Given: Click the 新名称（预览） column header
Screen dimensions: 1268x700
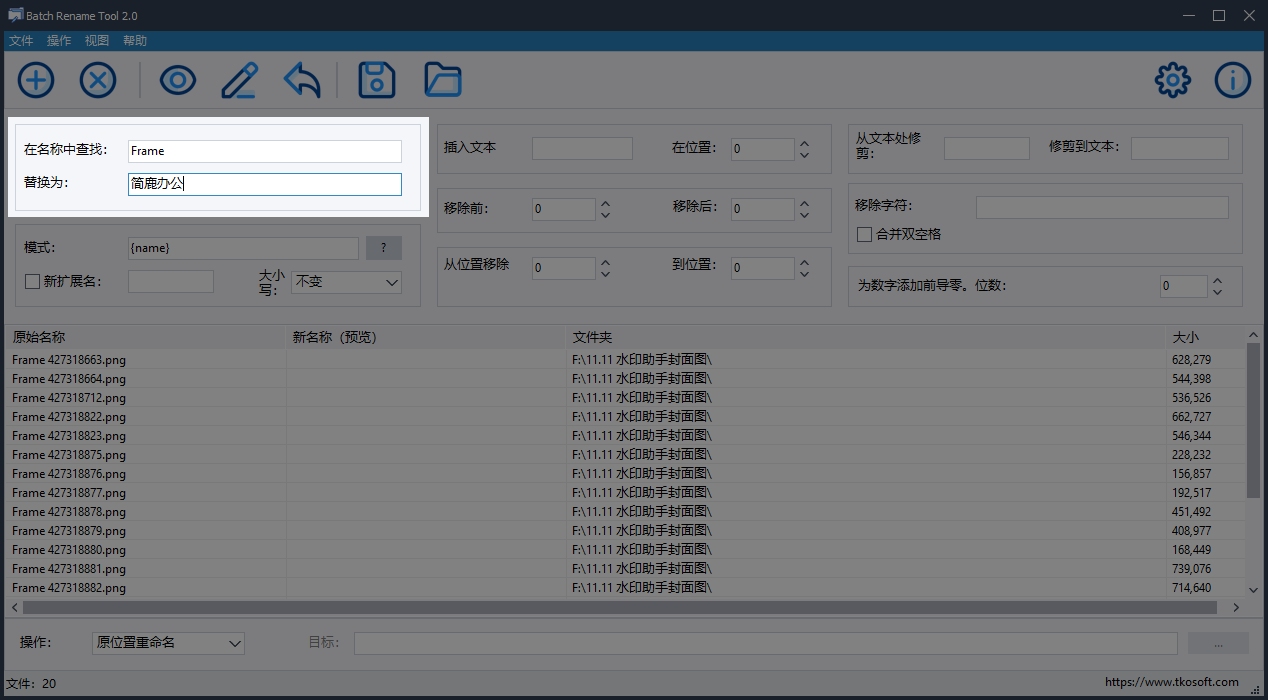Looking at the screenshot, I should click(426, 337).
